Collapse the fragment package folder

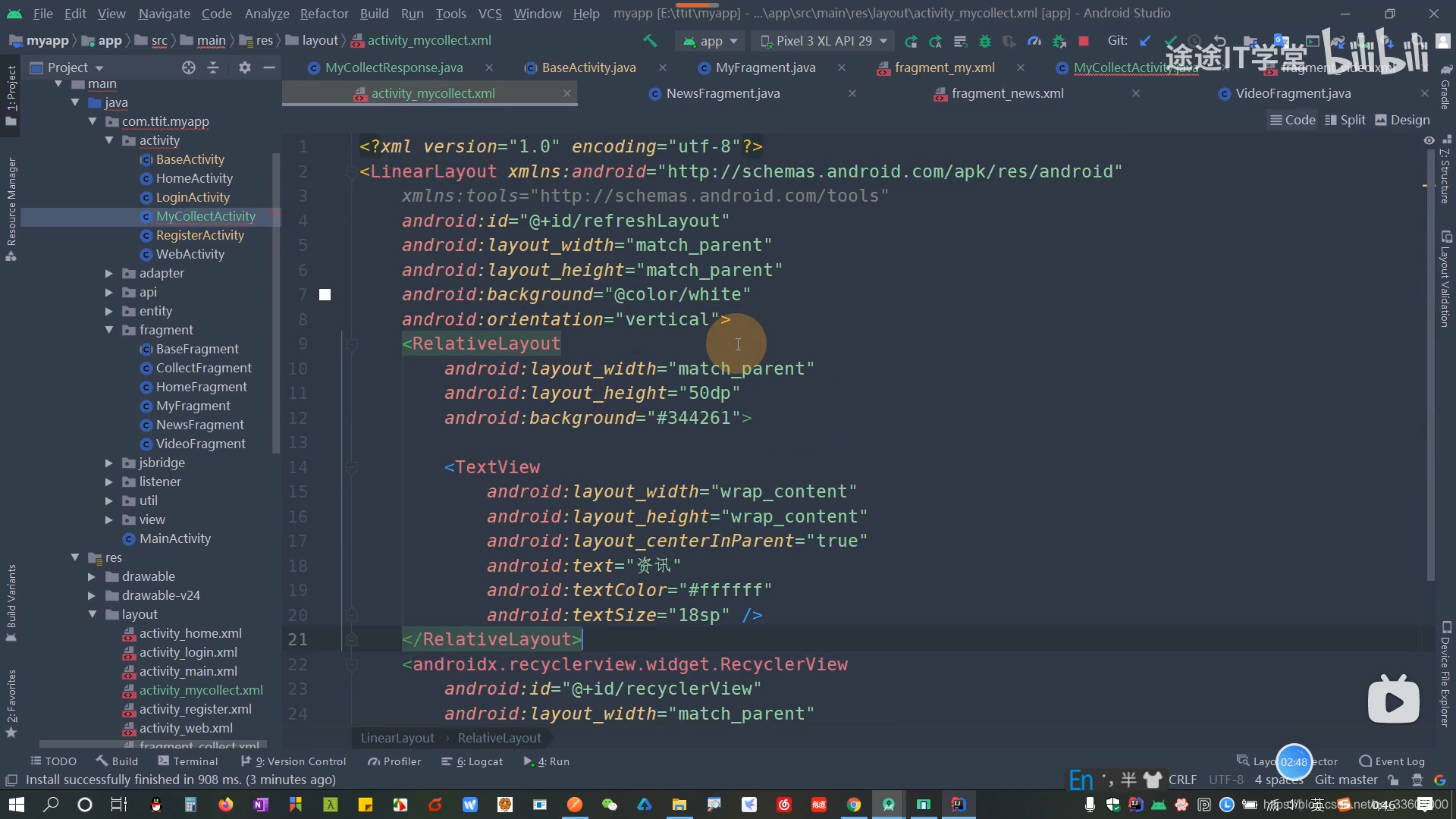tap(109, 330)
